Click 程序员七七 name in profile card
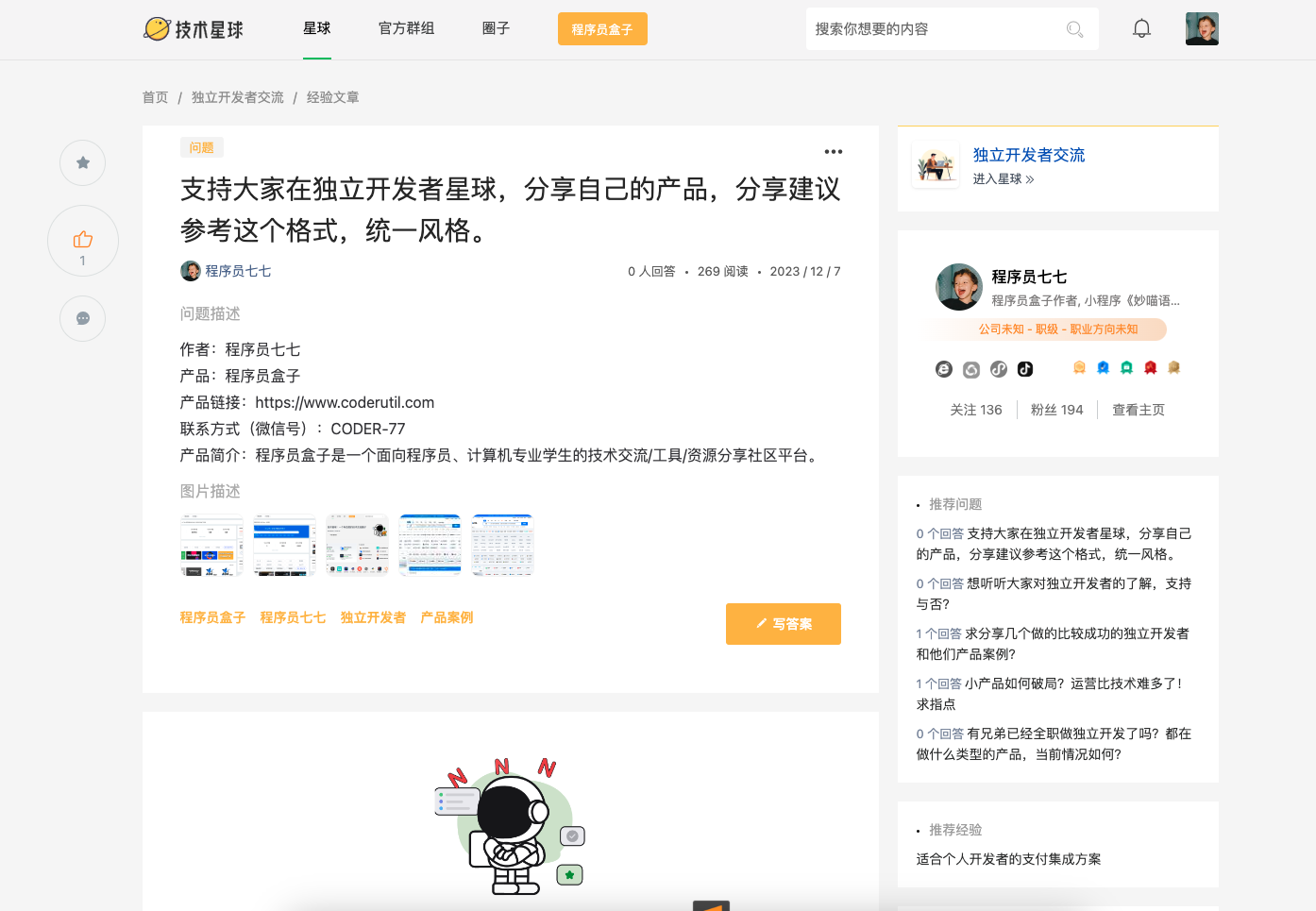The height and width of the screenshot is (911, 1316). (x=1029, y=277)
